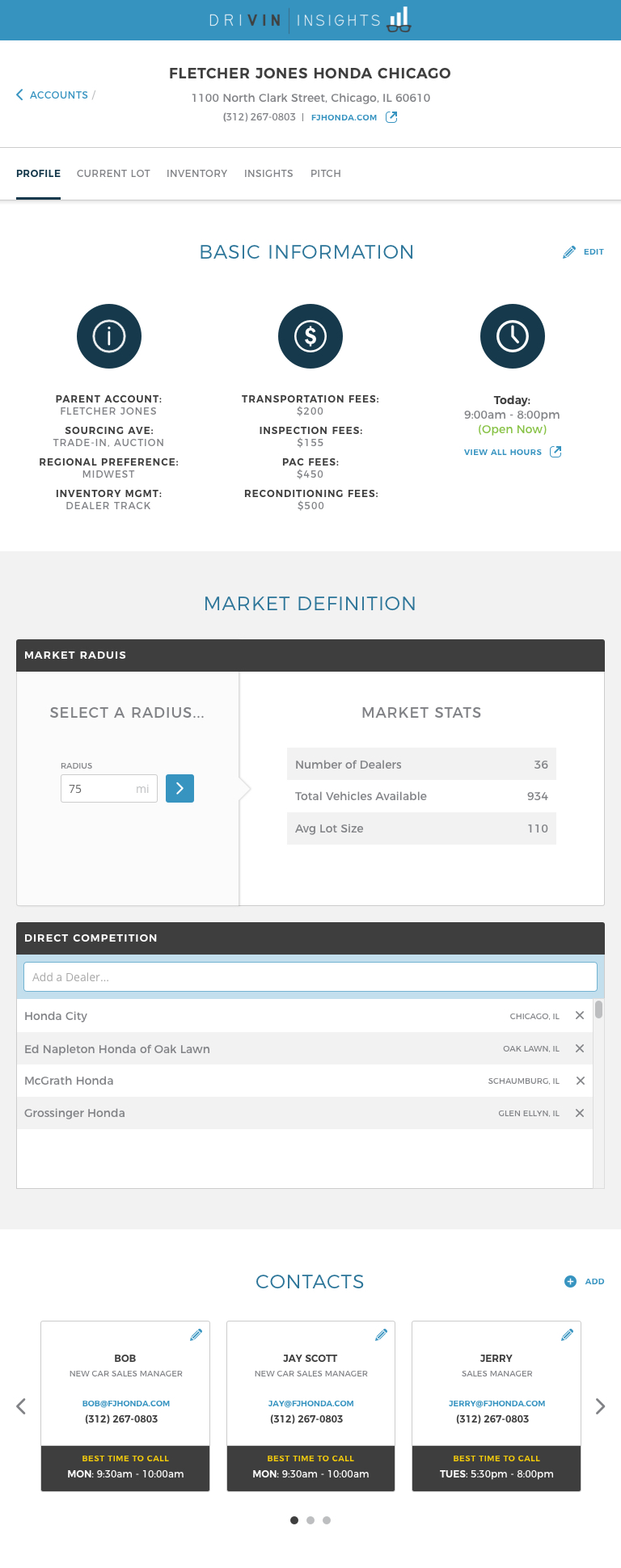The image size is (621, 1568).
Task: Switch to the Current Lot tab
Action: point(113,174)
